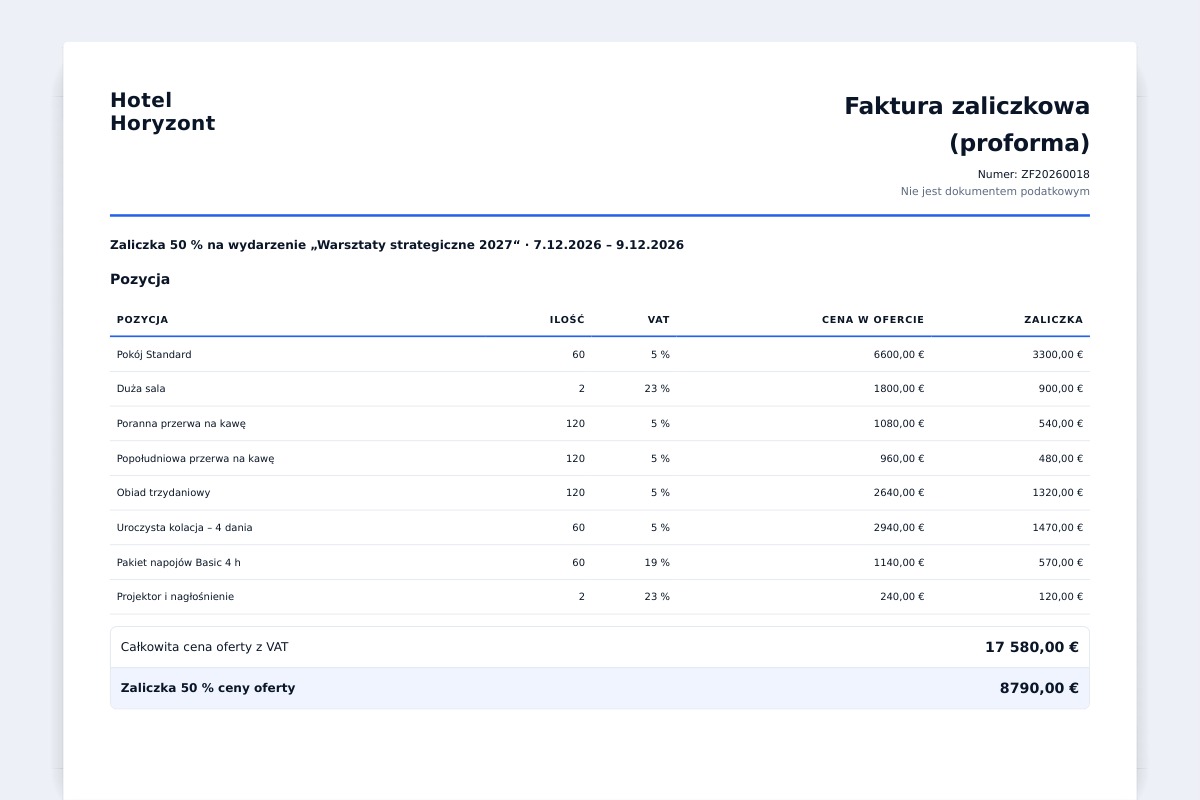1200x800 pixels.
Task: Click the 900,00 € deposit amount
Action: coord(1061,389)
